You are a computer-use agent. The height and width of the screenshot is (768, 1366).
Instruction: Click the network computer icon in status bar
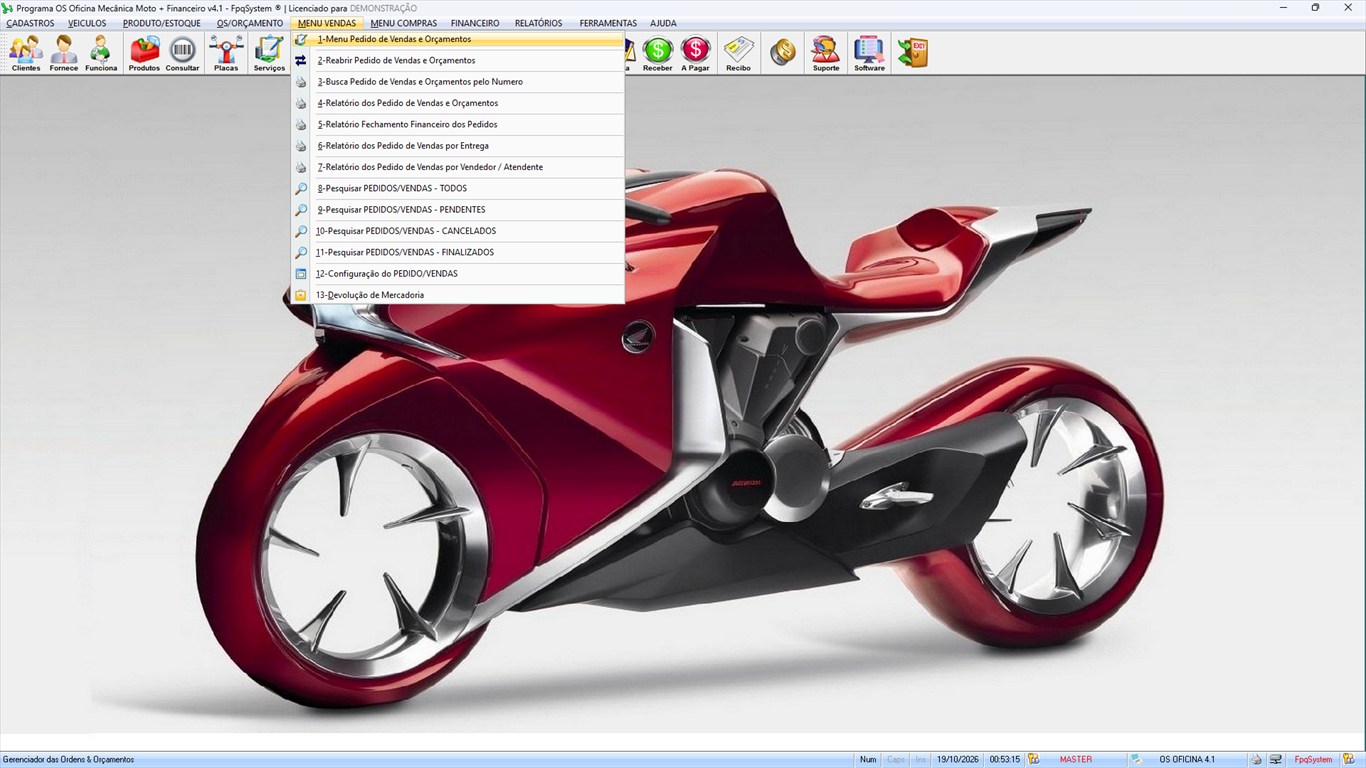(x=1275, y=760)
